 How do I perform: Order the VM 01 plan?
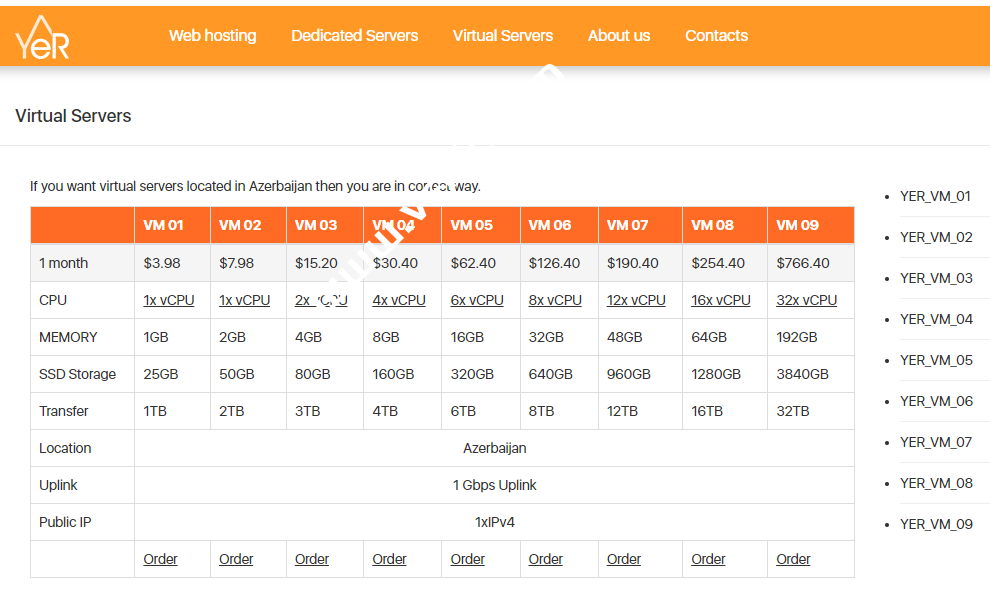[x=160, y=558]
